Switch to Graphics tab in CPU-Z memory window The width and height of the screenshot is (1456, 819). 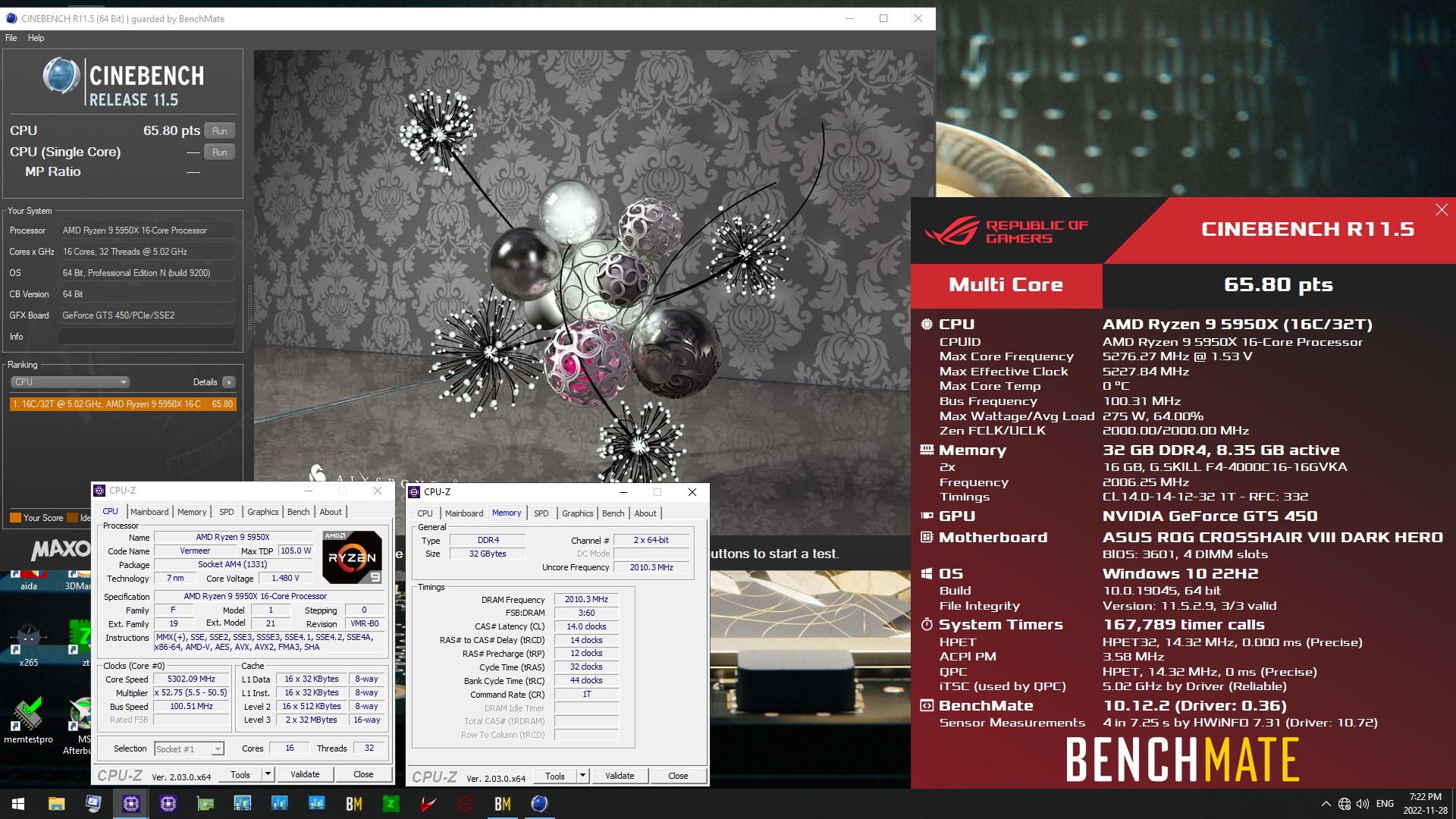[x=577, y=513]
